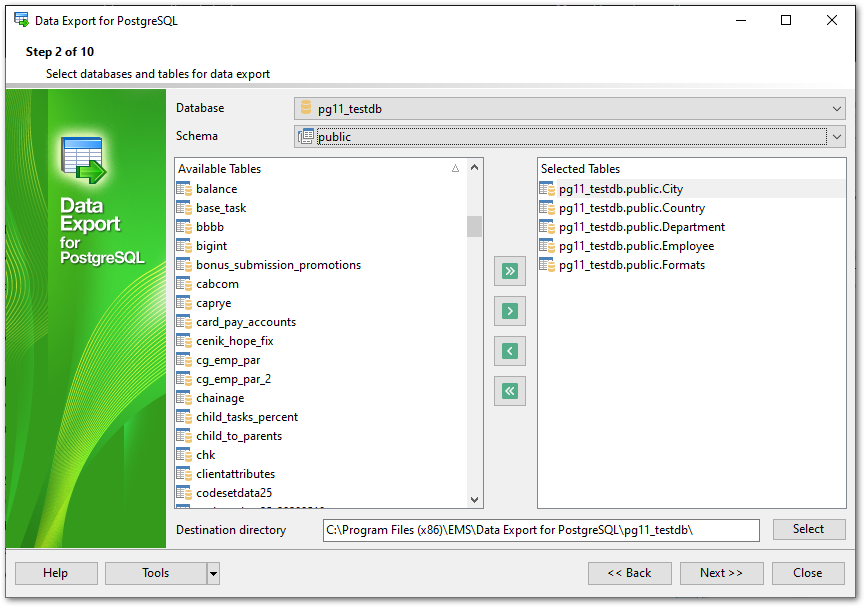The width and height of the screenshot is (865, 607).
Task: Click the base_task table icon
Action: pos(184,208)
